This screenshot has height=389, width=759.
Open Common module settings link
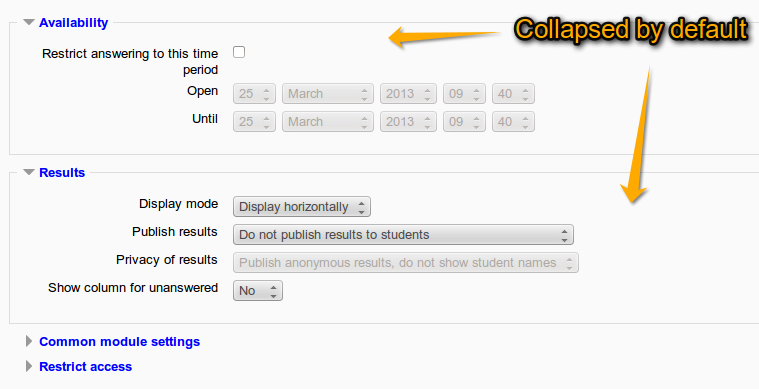pos(120,342)
